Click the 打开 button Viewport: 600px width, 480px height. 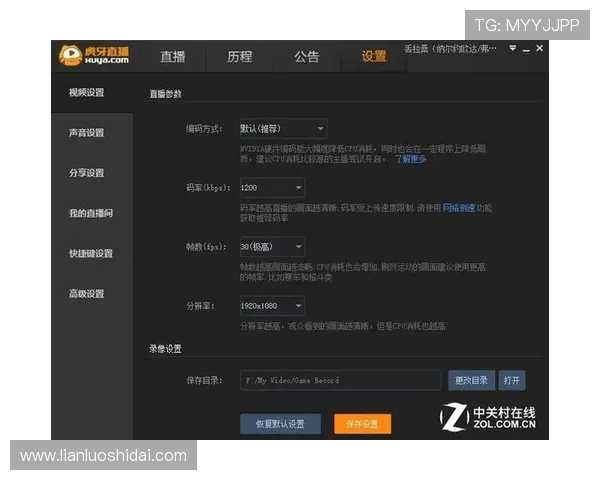point(512,380)
